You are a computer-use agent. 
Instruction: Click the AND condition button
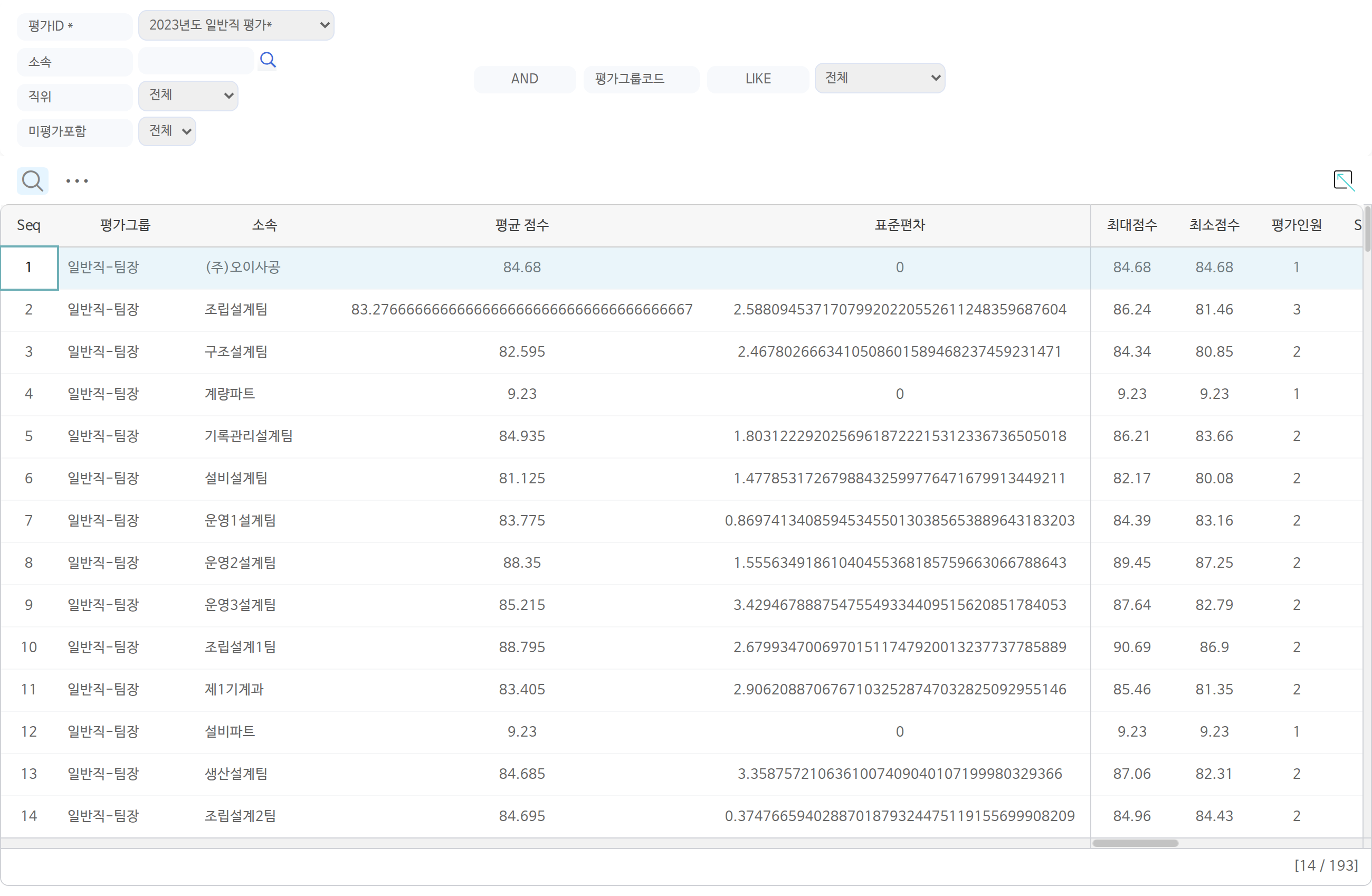pos(525,79)
